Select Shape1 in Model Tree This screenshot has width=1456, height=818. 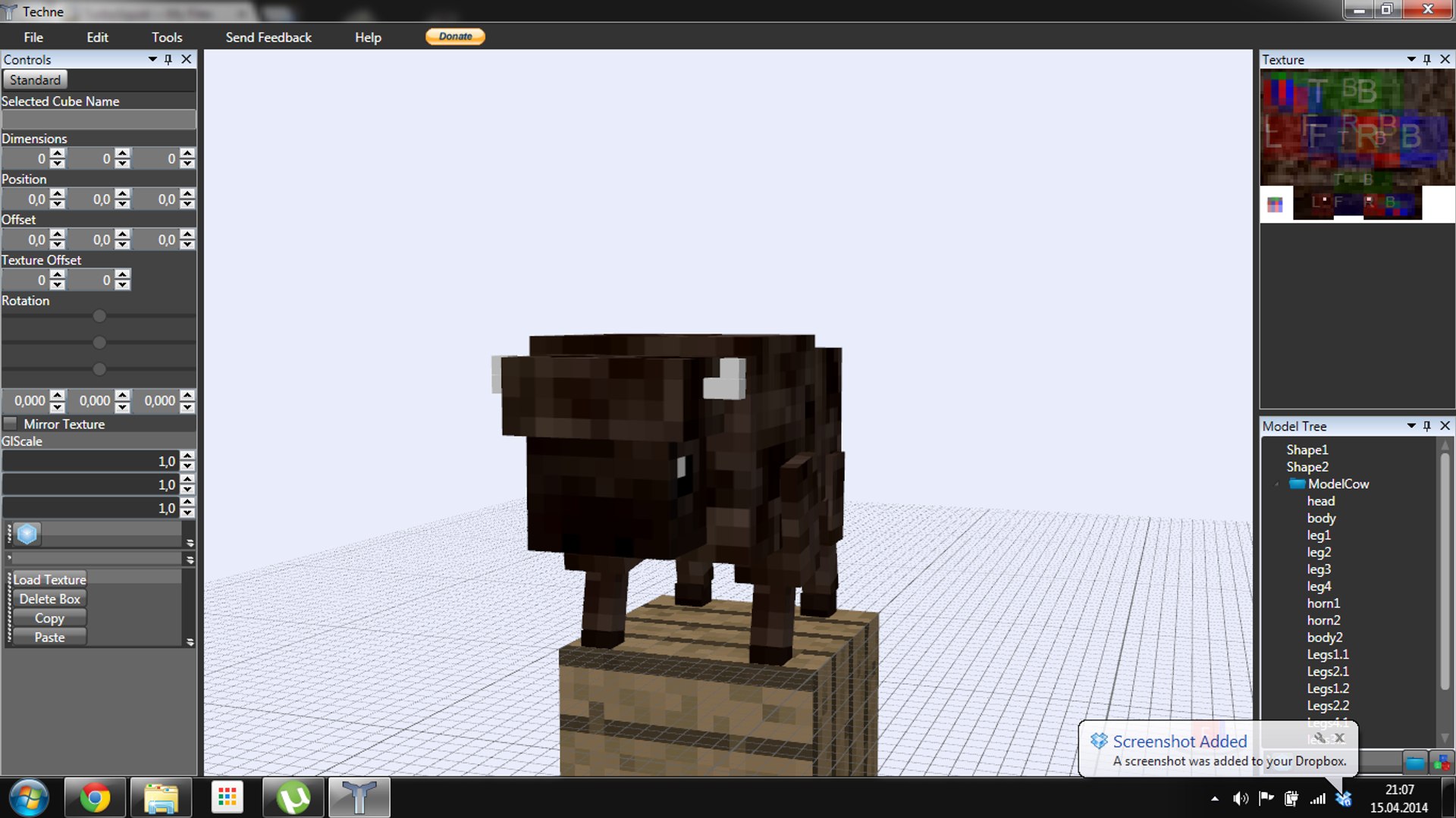coord(1307,450)
